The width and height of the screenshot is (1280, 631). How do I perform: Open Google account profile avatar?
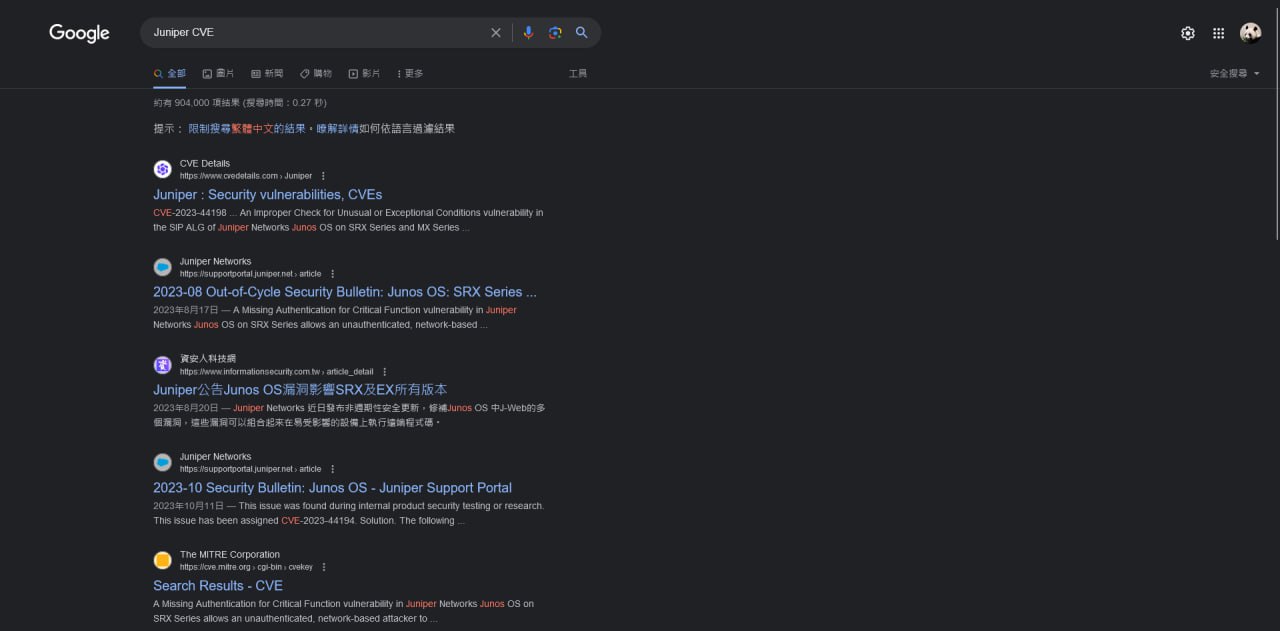point(1251,33)
